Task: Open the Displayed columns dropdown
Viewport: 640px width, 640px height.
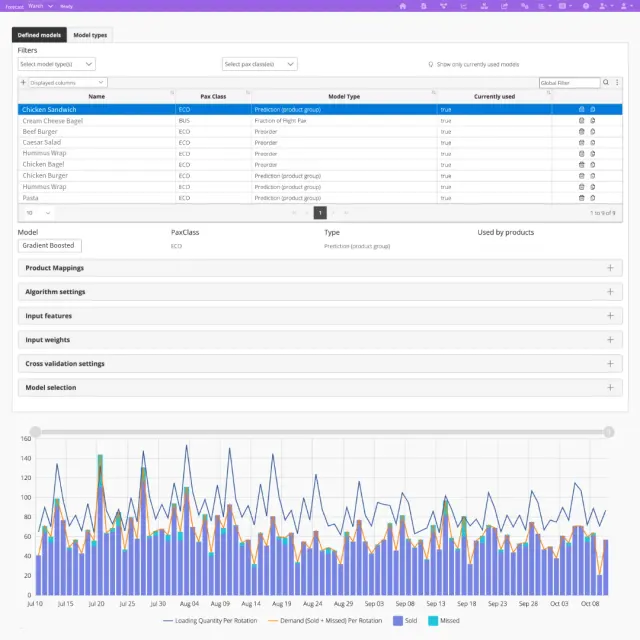Action: coord(68,82)
